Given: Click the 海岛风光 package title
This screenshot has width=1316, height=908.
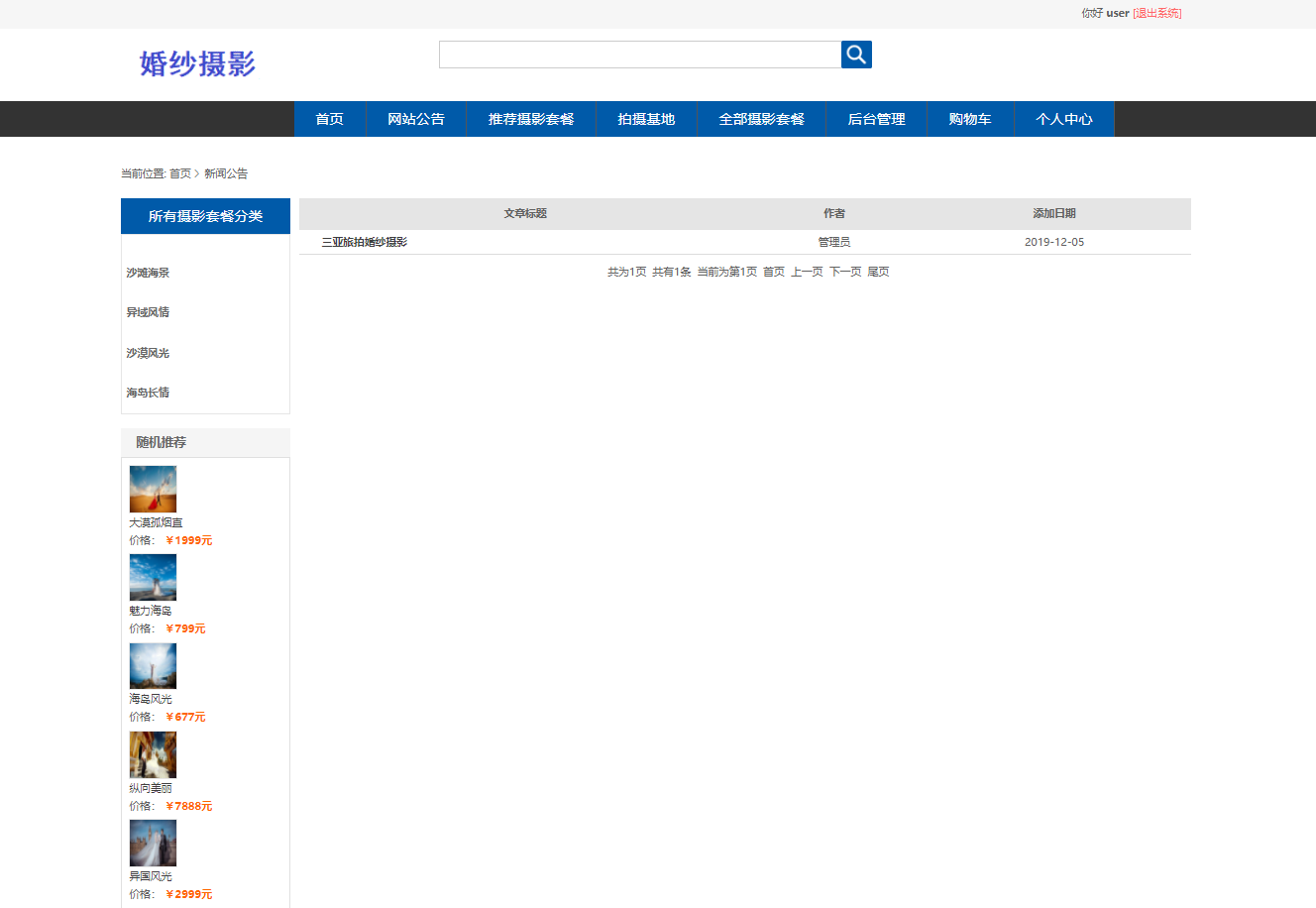Looking at the screenshot, I should pyautogui.click(x=151, y=699).
